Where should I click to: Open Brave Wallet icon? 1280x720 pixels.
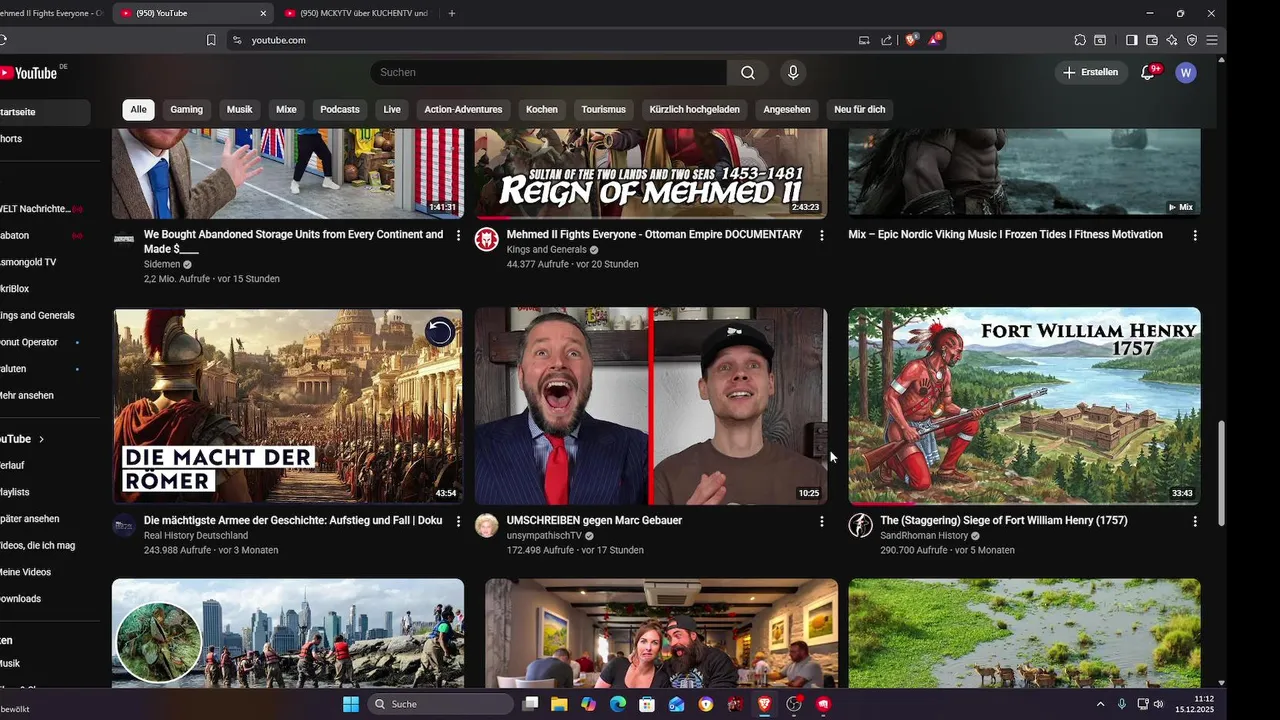pyautogui.click(x=1152, y=40)
